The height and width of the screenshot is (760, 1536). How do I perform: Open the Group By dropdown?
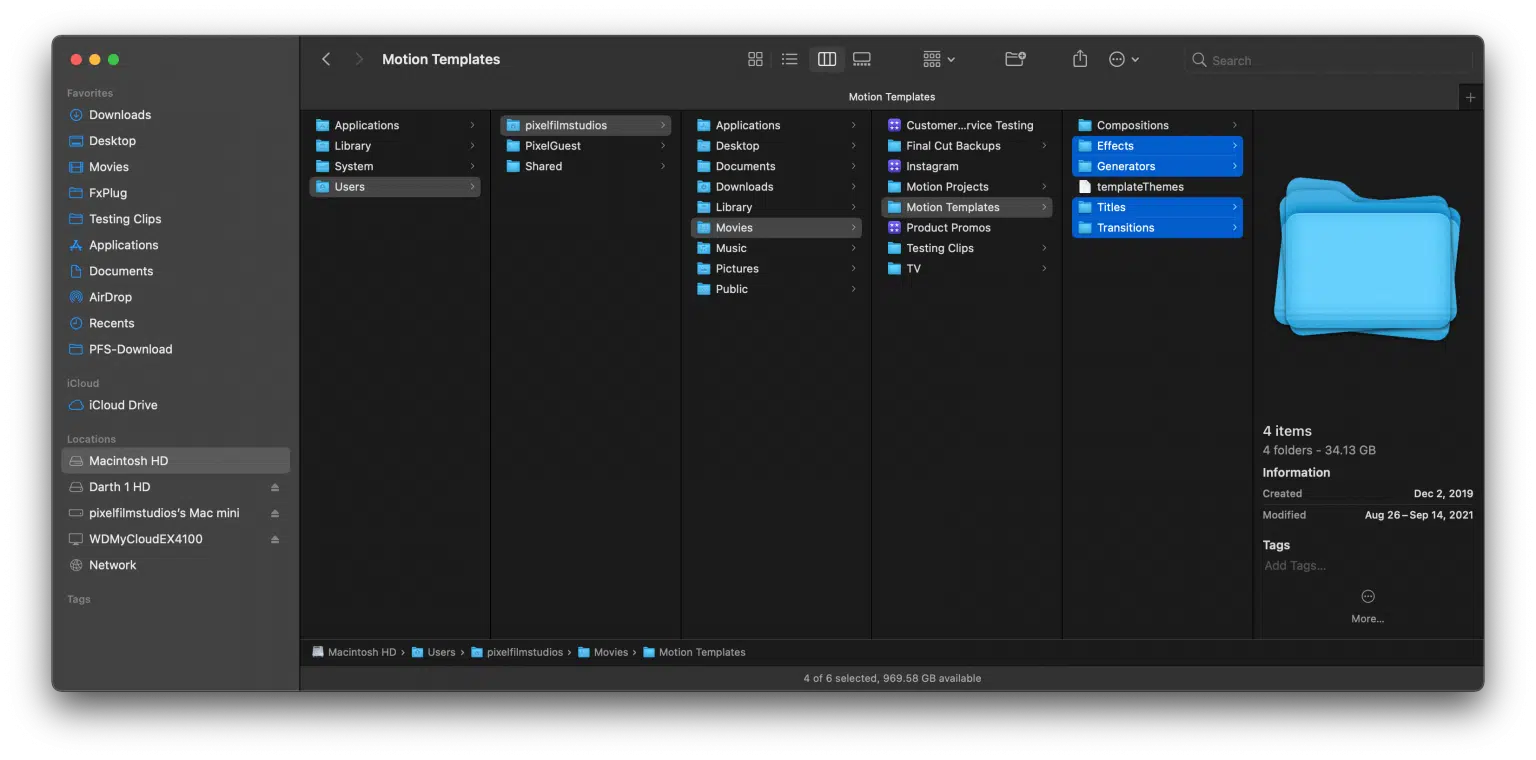(x=939, y=60)
